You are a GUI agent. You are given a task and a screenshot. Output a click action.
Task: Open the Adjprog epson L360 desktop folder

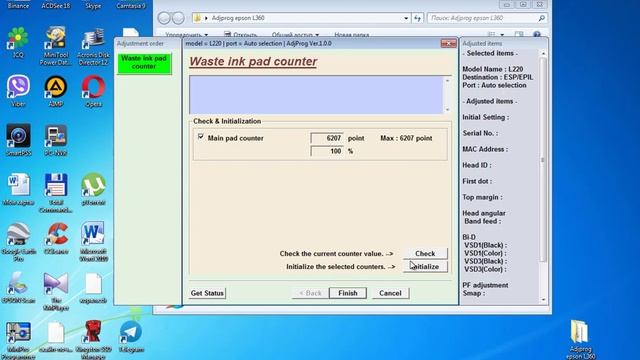580,339
